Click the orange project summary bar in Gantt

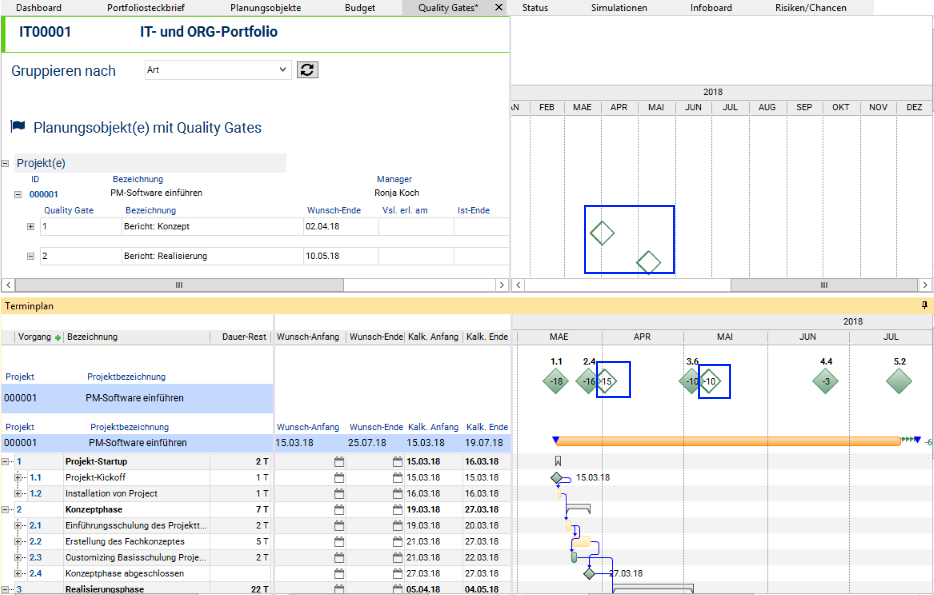[727, 441]
